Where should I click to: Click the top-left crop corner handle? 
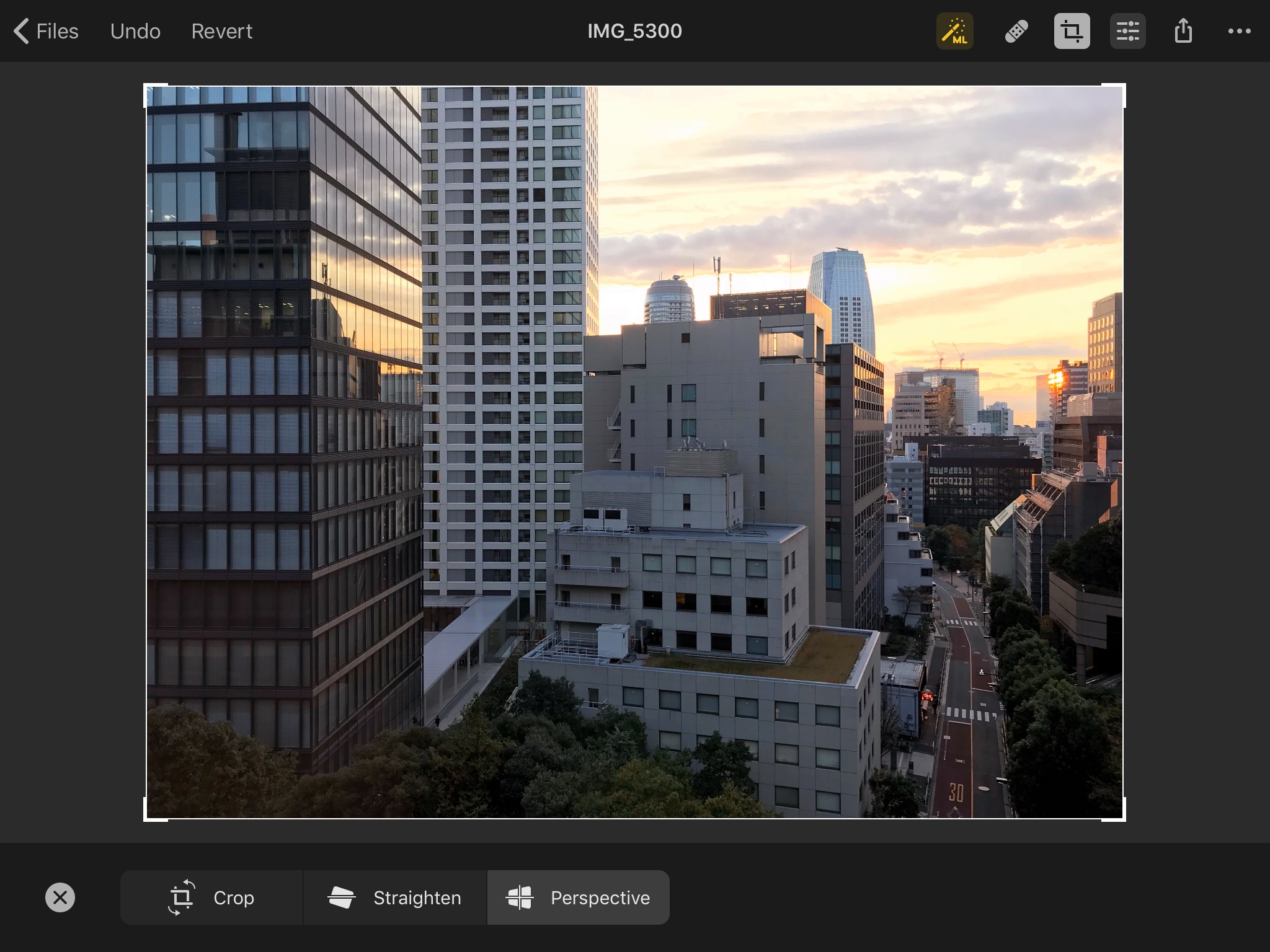(x=148, y=87)
